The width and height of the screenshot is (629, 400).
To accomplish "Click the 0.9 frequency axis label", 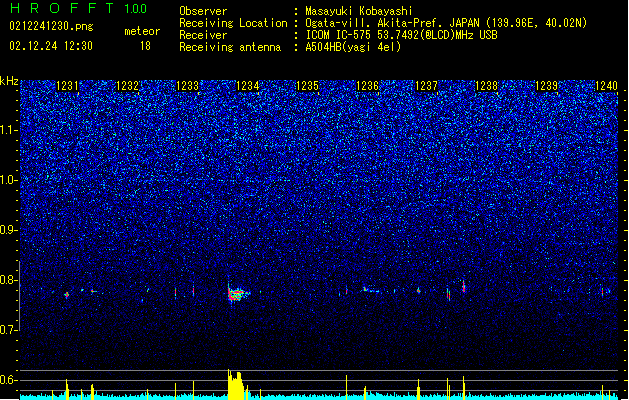I will pos(9,230).
